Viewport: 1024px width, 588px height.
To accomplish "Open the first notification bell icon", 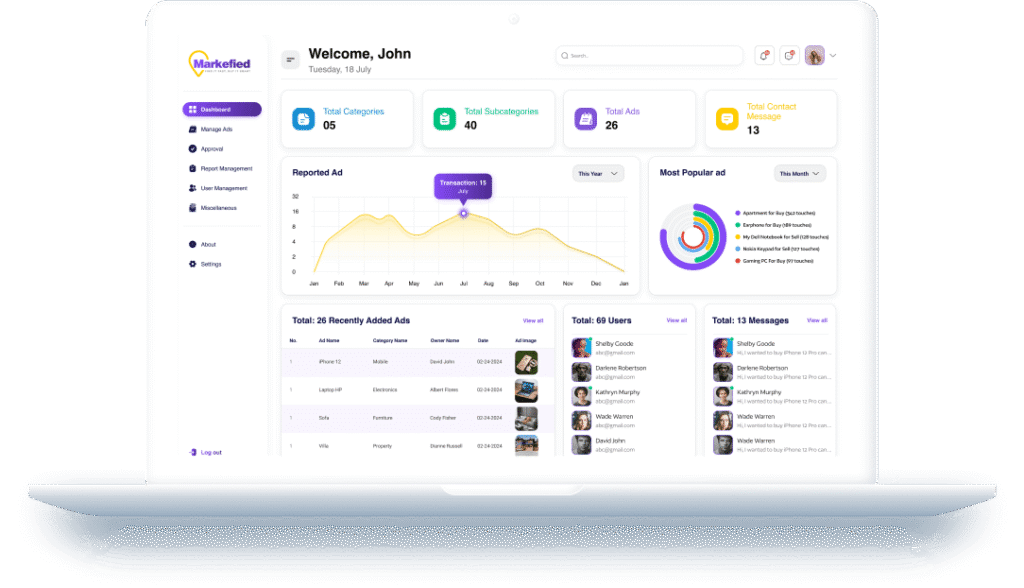I will [x=764, y=56].
